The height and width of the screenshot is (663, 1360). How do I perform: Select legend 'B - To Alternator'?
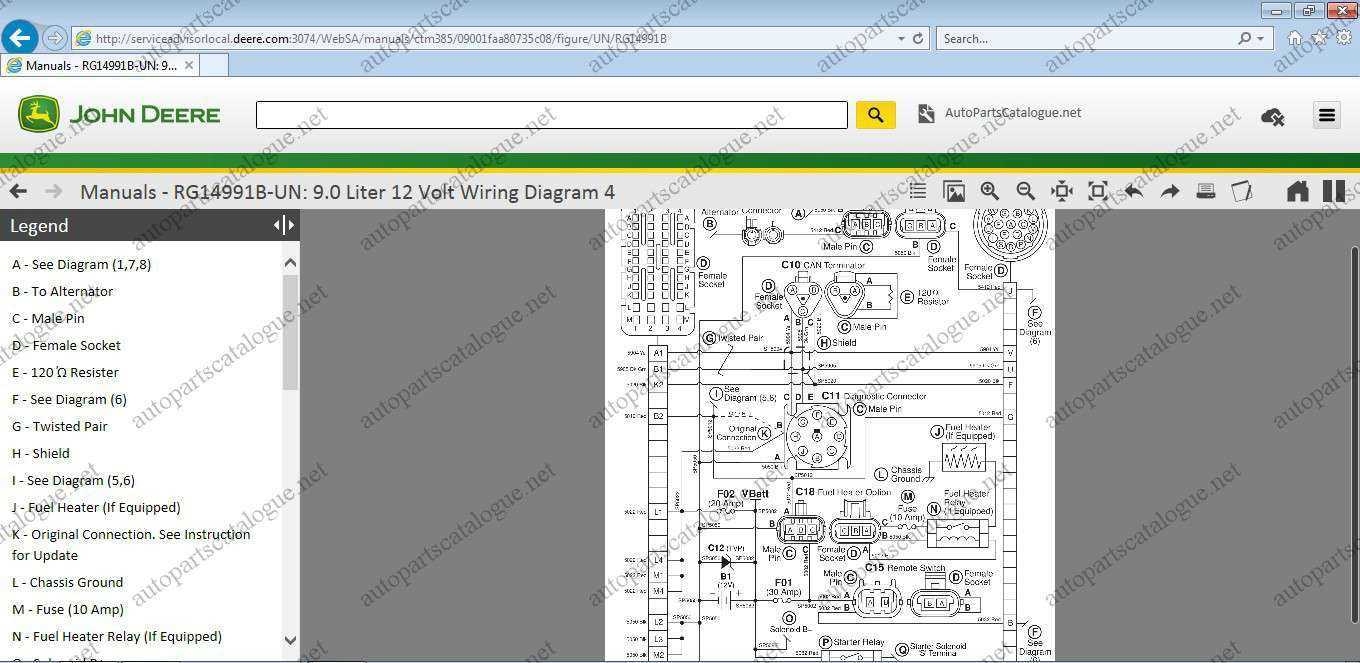click(62, 291)
